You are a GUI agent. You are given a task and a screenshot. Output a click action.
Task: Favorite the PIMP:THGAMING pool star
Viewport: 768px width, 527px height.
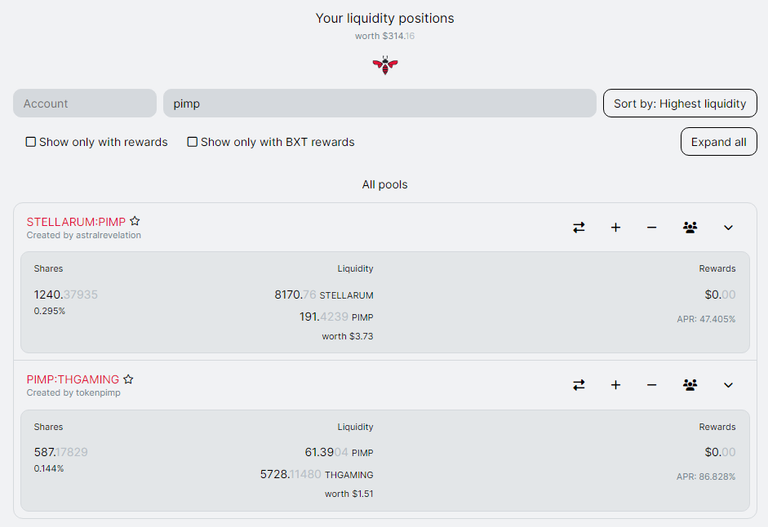128,379
